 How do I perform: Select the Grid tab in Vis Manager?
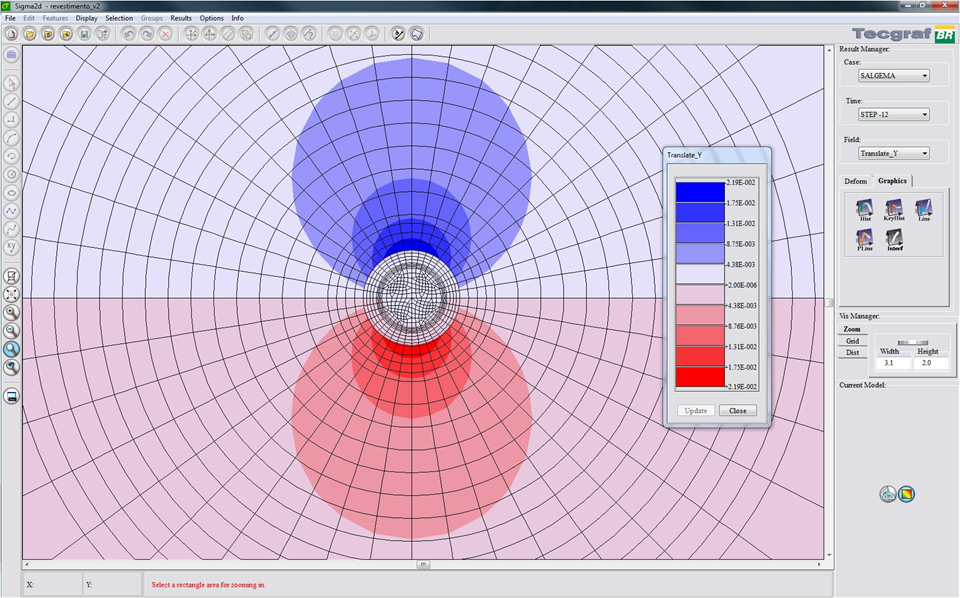pos(852,341)
